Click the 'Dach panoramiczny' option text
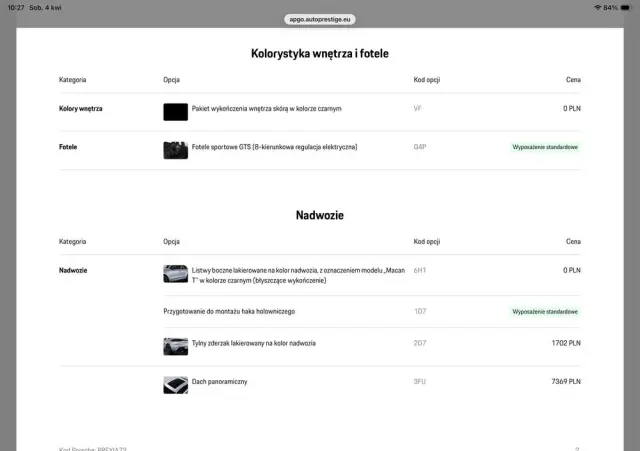Viewport: 640px width, 451px height. click(219, 382)
